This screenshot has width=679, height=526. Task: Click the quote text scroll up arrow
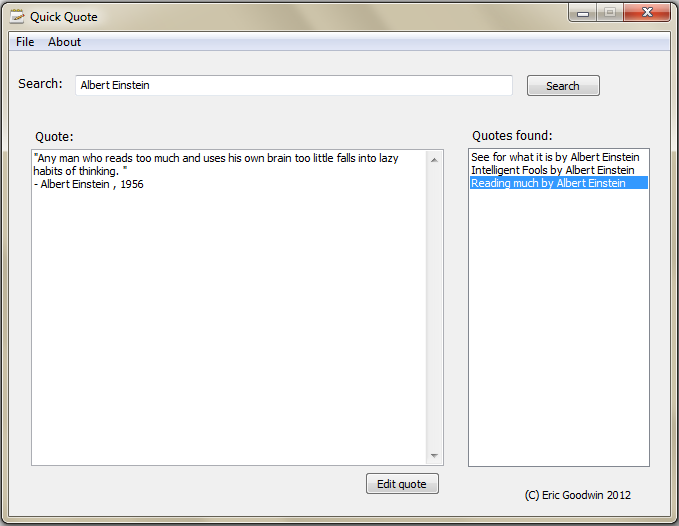click(434, 160)
